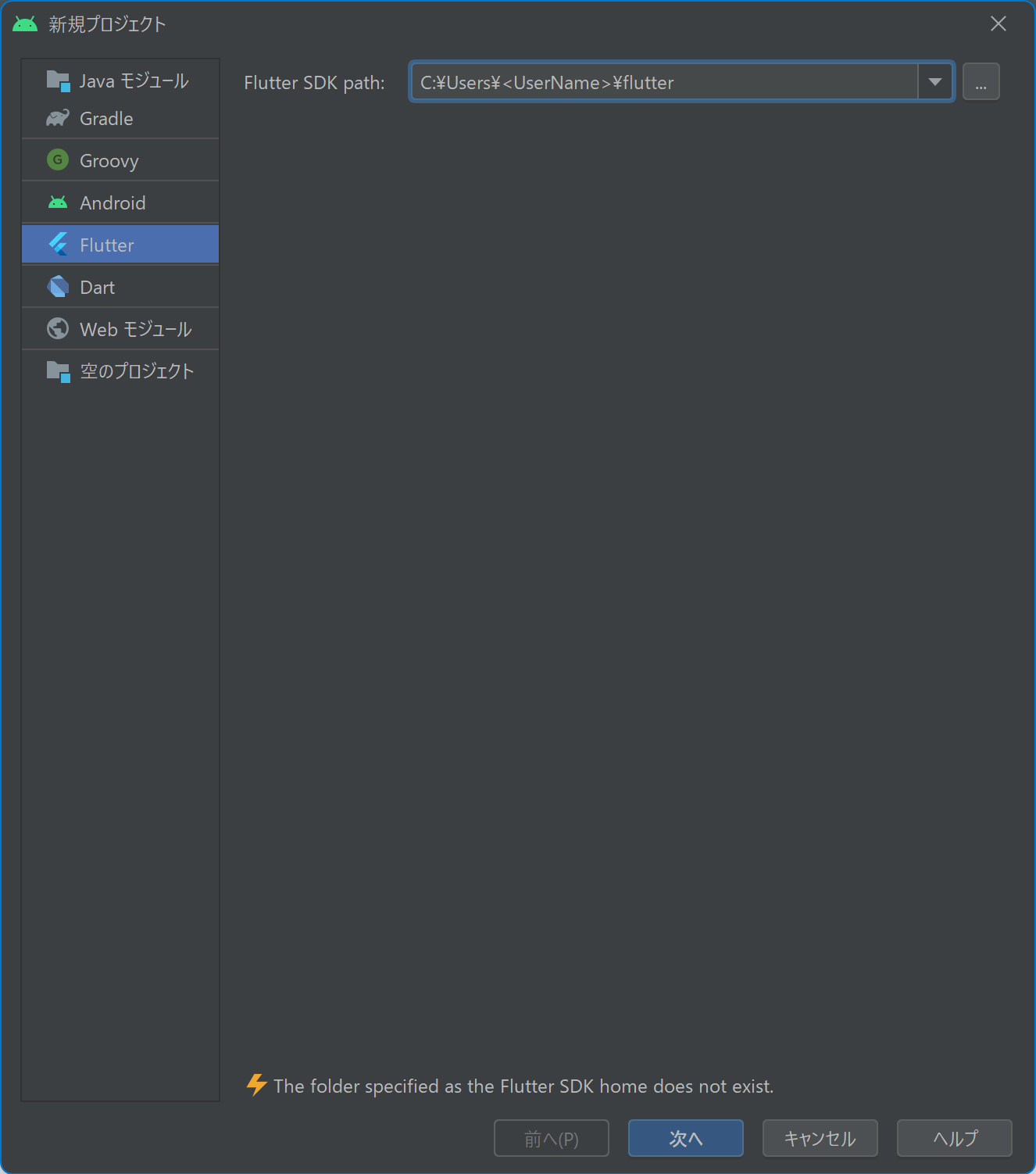Click the "..." browse button
Viewport: 1036px width, 1174px height.
tap(981, 81)
